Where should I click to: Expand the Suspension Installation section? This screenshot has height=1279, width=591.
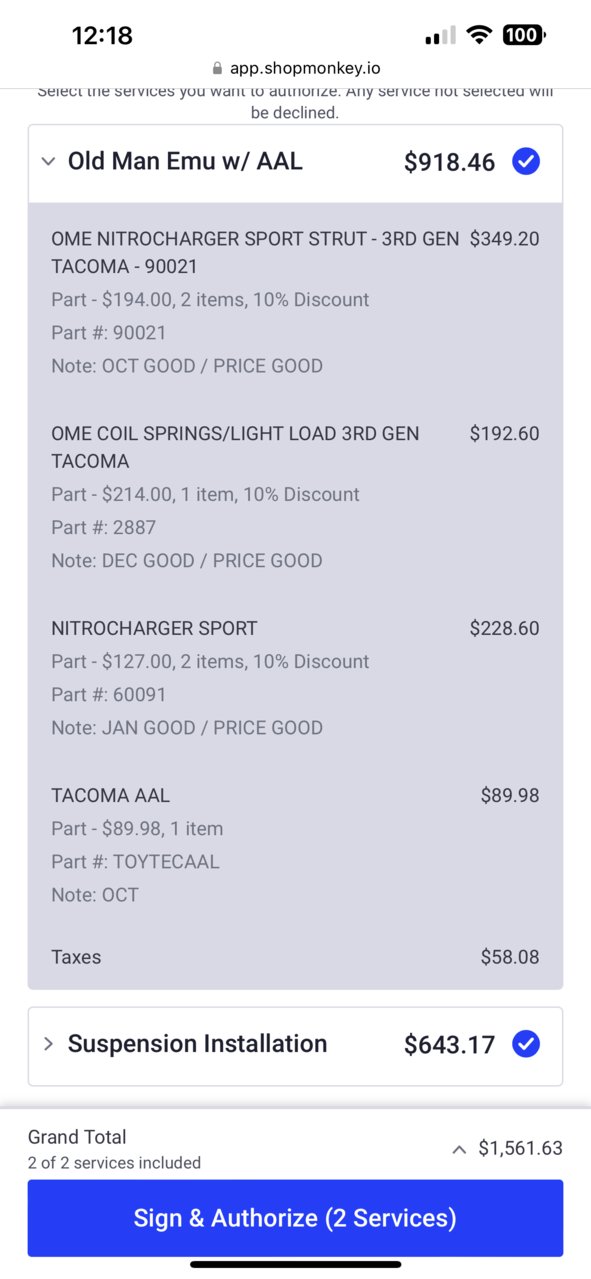(48, 1044)
